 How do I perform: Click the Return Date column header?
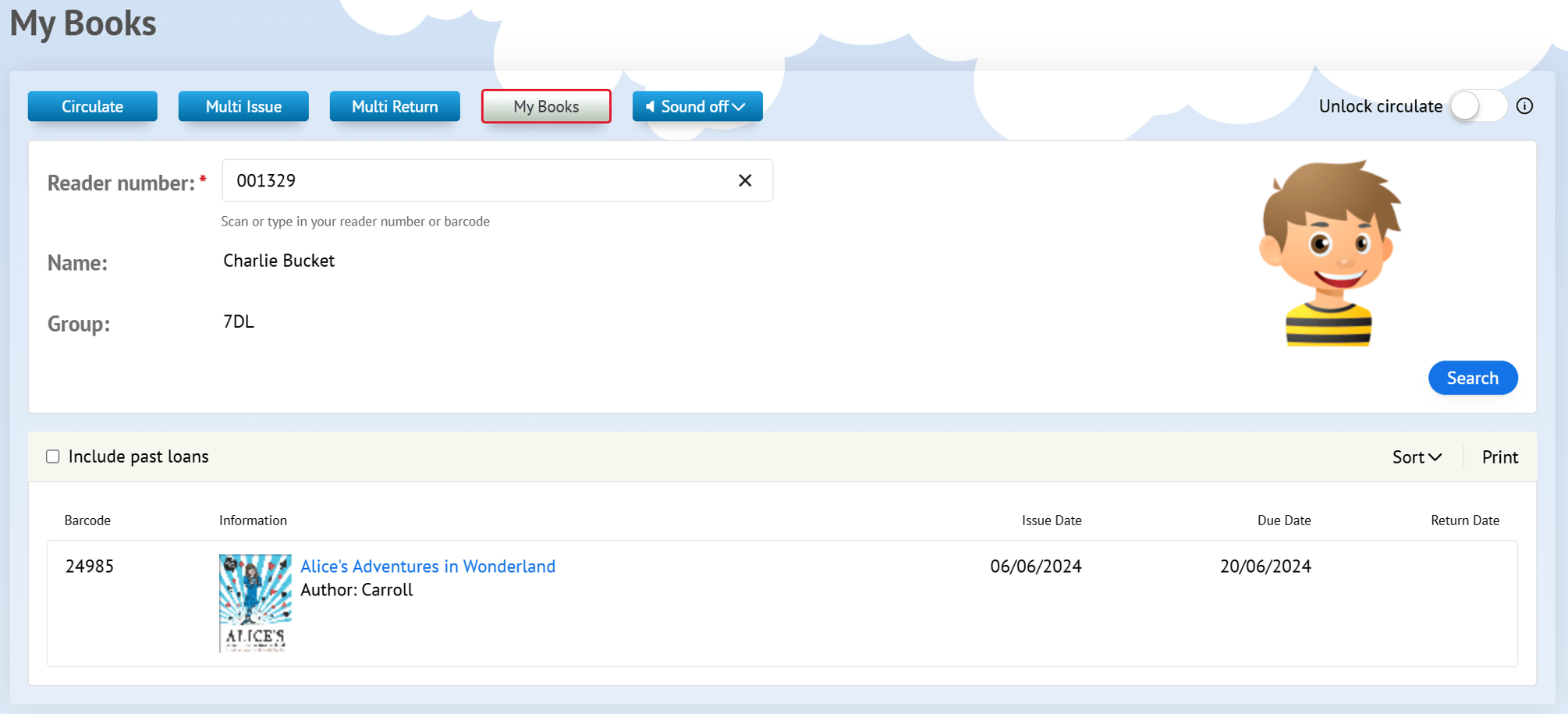[x=1464, y=520]
